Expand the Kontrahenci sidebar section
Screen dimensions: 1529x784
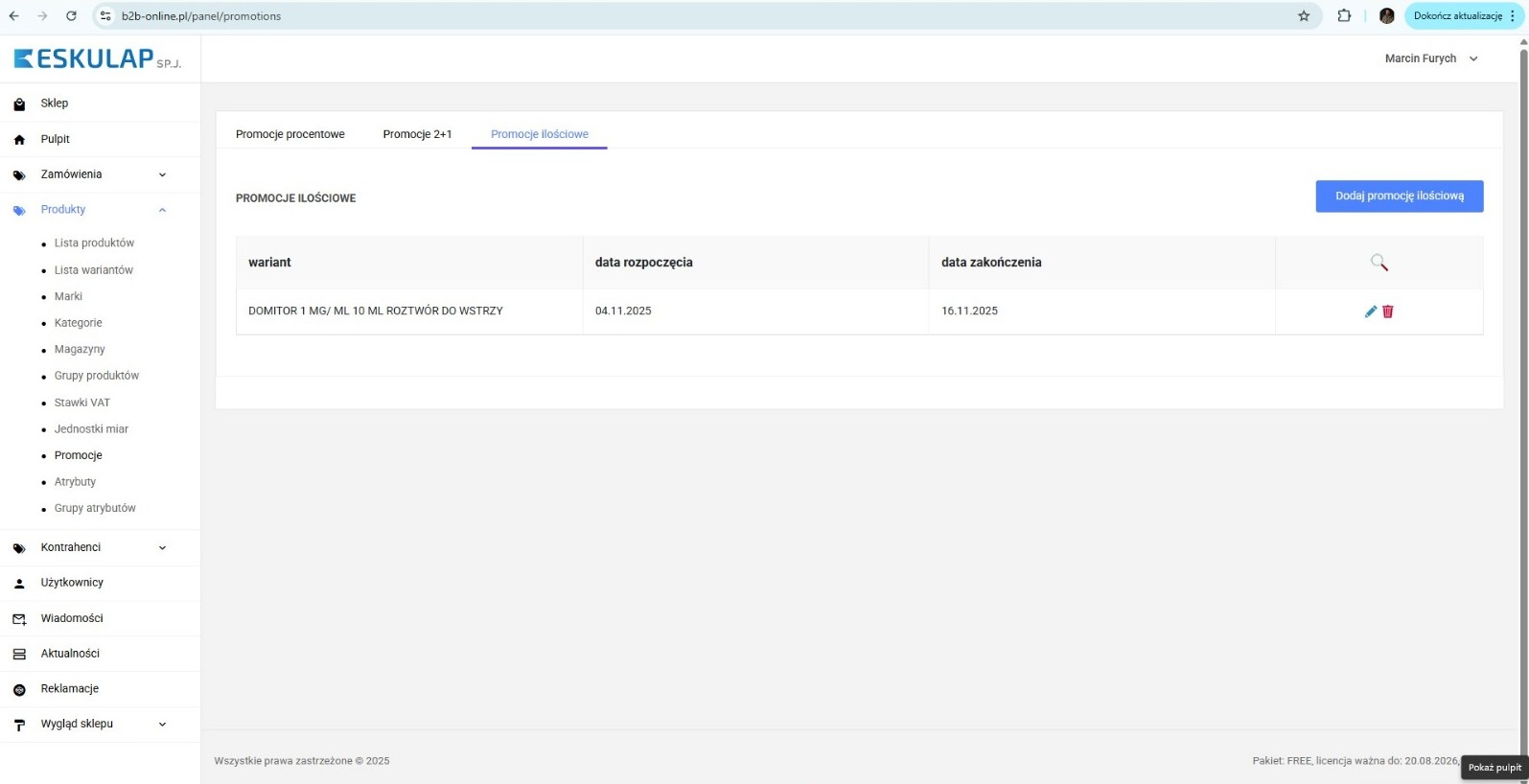point(162,547)
